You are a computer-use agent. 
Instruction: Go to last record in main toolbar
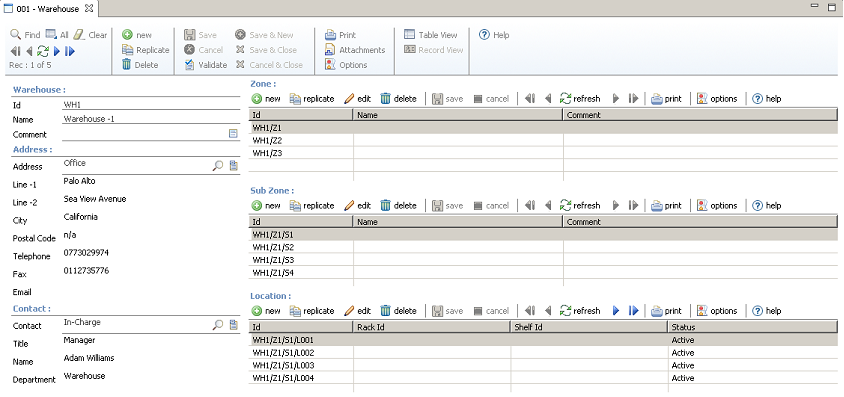click(x=70, y=51)
